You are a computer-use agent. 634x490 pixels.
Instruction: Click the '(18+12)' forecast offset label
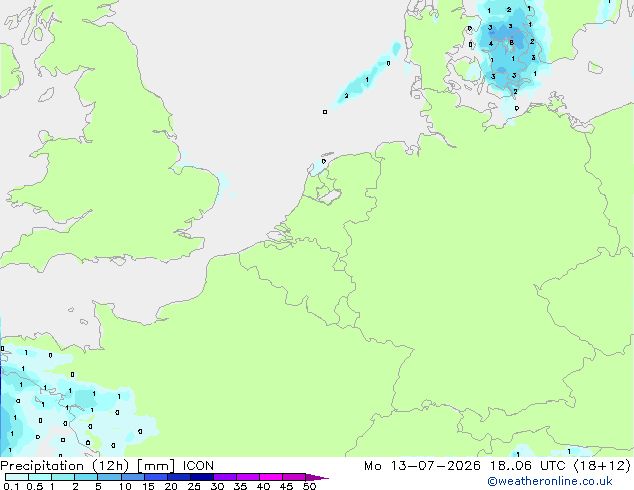pos(602,466)
